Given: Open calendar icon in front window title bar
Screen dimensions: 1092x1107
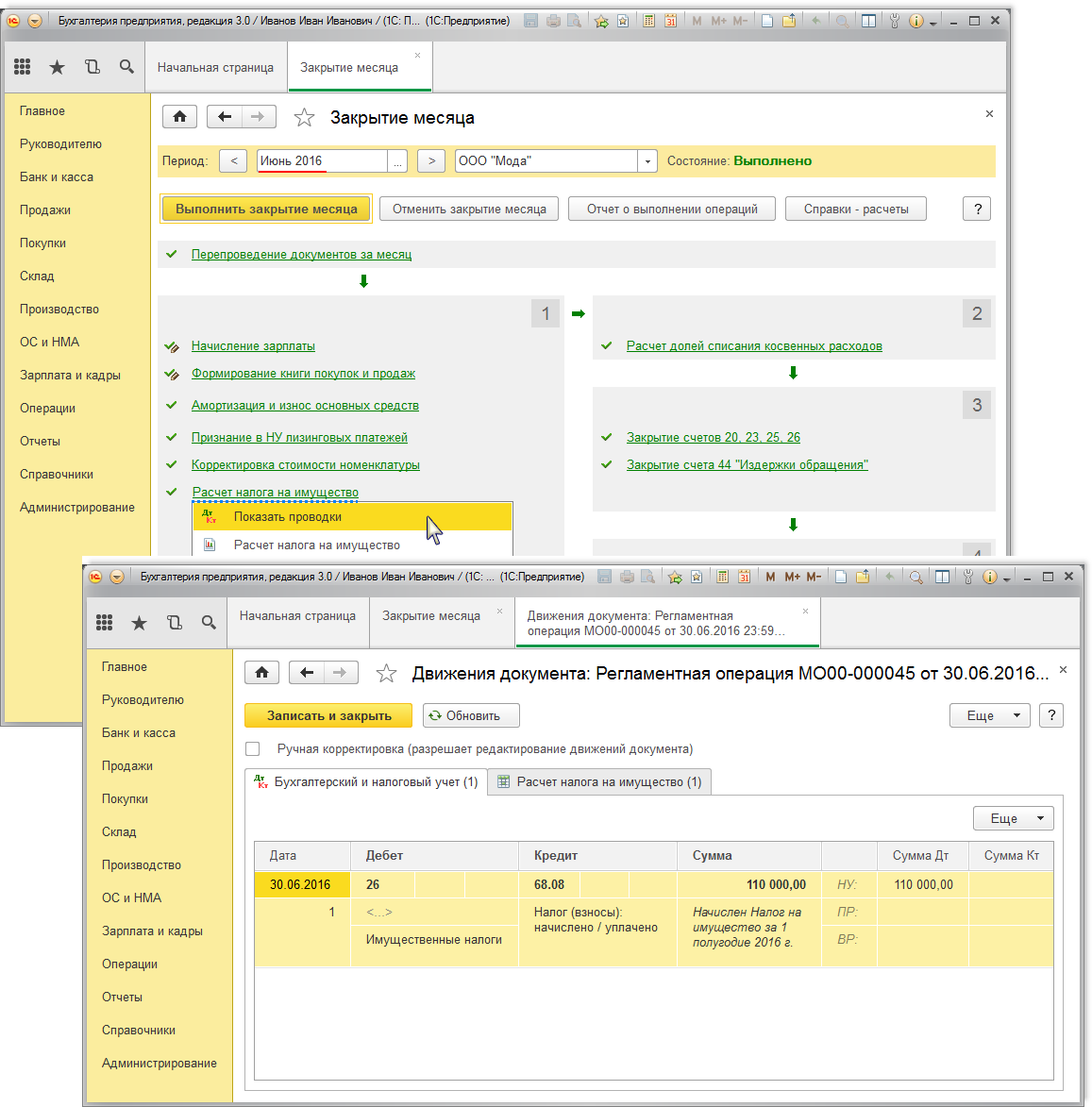Looking at the screenshot, I should [744, 577].
